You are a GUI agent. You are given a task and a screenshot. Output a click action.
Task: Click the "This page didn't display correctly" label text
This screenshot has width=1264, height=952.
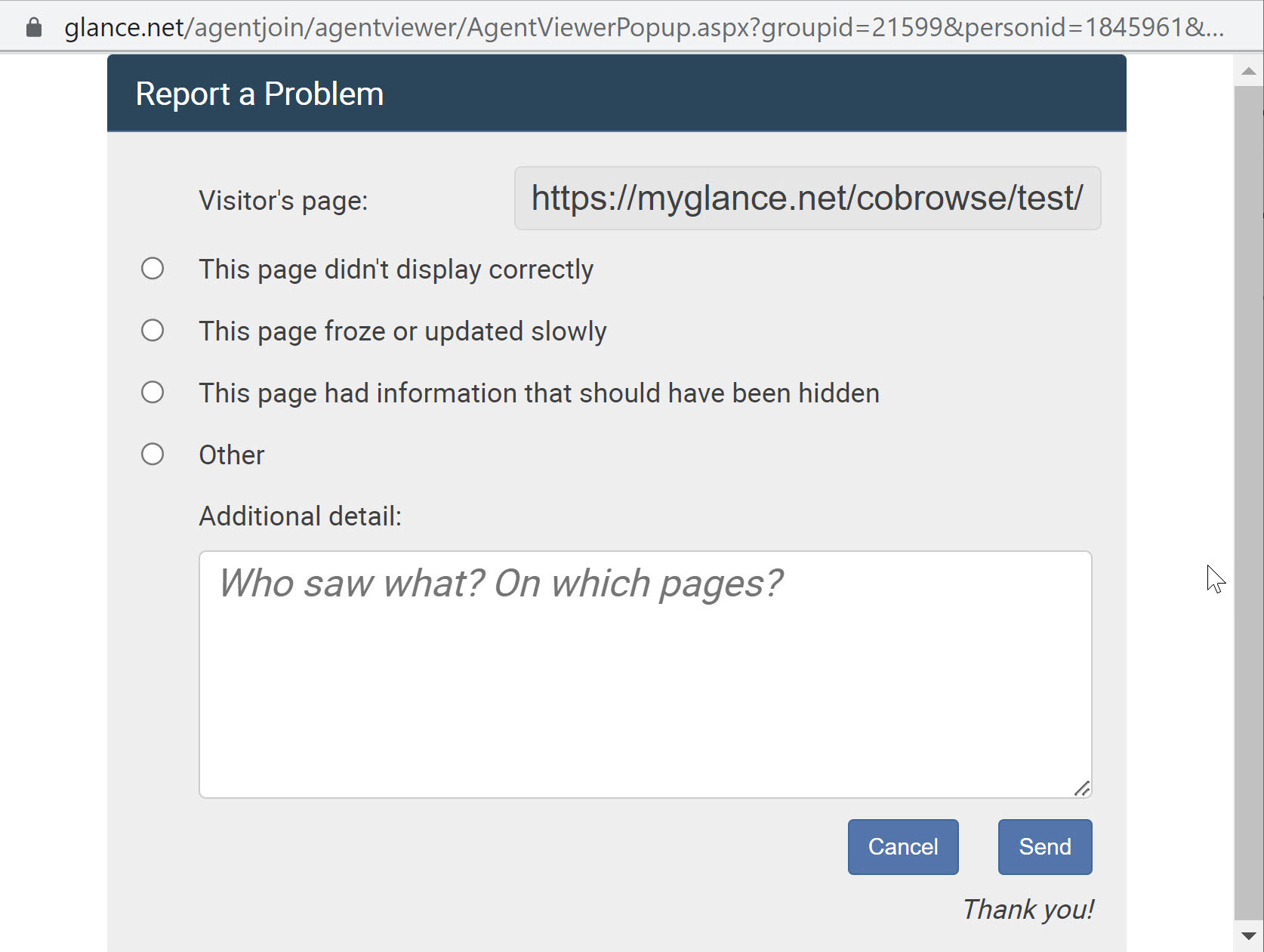pos(396,270)
